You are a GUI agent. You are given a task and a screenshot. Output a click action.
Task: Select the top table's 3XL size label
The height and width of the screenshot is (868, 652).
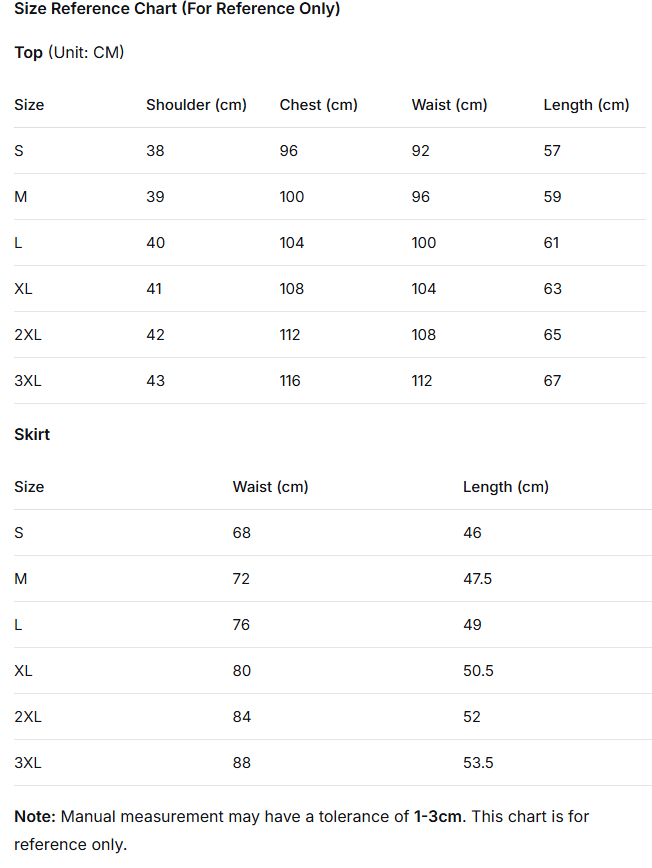point(28,381)
